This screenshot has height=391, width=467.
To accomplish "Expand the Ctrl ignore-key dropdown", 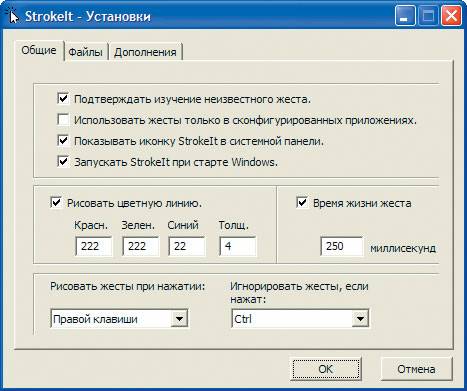I will (x=360, y=319).
